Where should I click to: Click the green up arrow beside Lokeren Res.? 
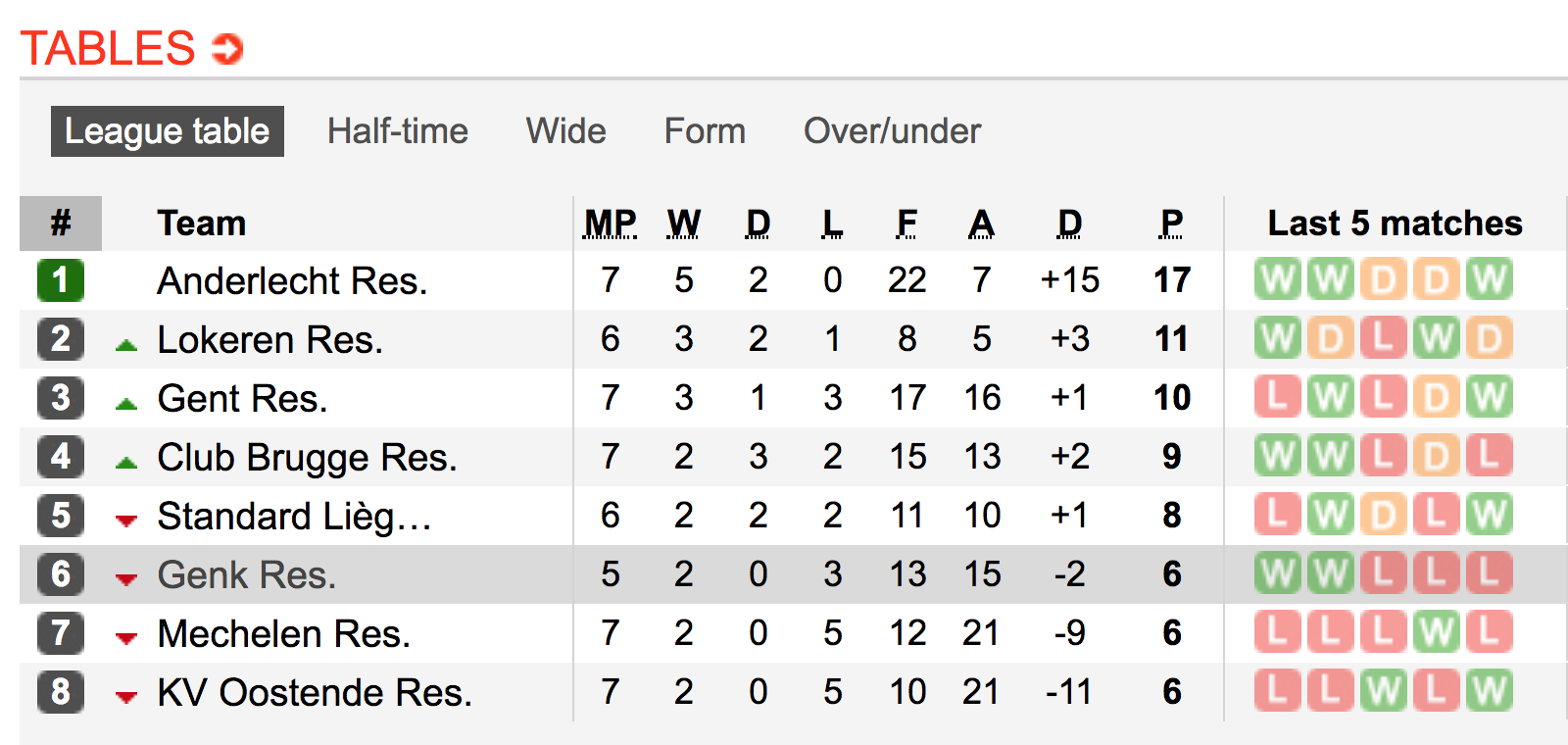[x=125, y=344]
